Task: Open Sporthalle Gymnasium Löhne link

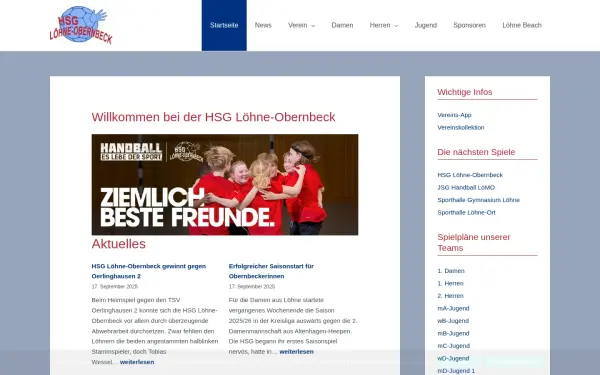Action: tap(478, 200)
